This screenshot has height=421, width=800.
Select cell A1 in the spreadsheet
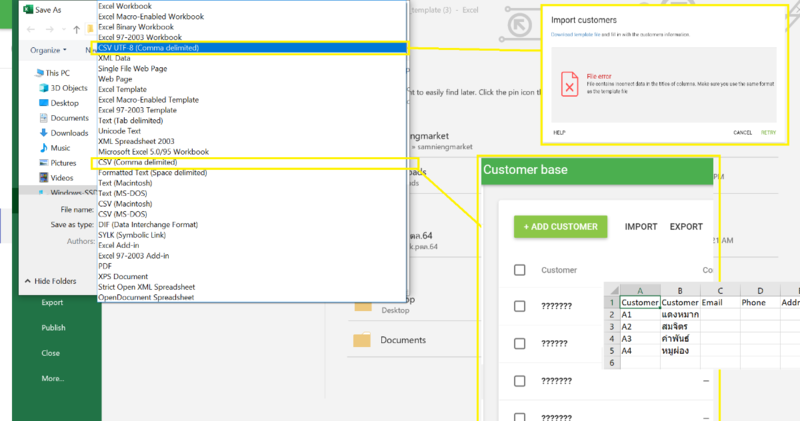[639, 302]
